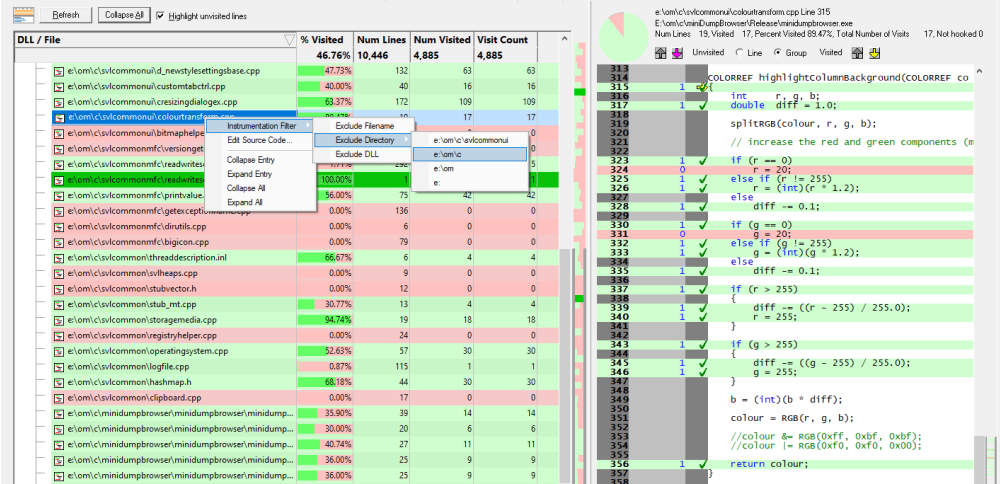Choose Exclude Filename from the submenu
The height and width of the screenshot is (484, 1000).
364,126
